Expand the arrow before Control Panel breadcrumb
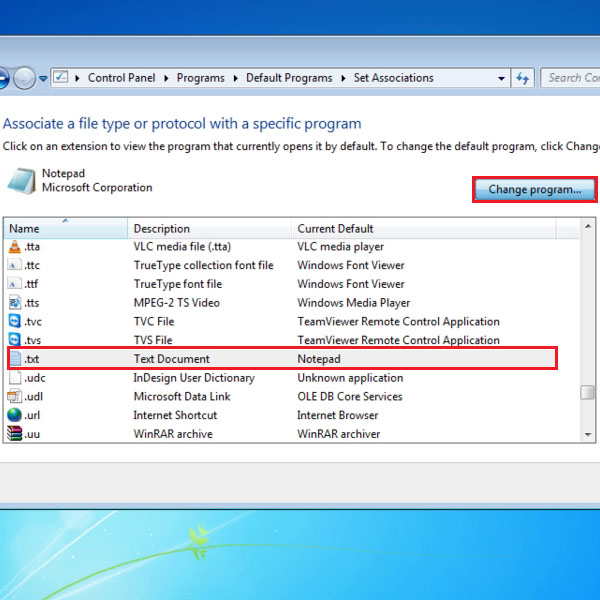The width and height of the screenshot is (600, 600). pyautogui.click(x=77, y=78)
